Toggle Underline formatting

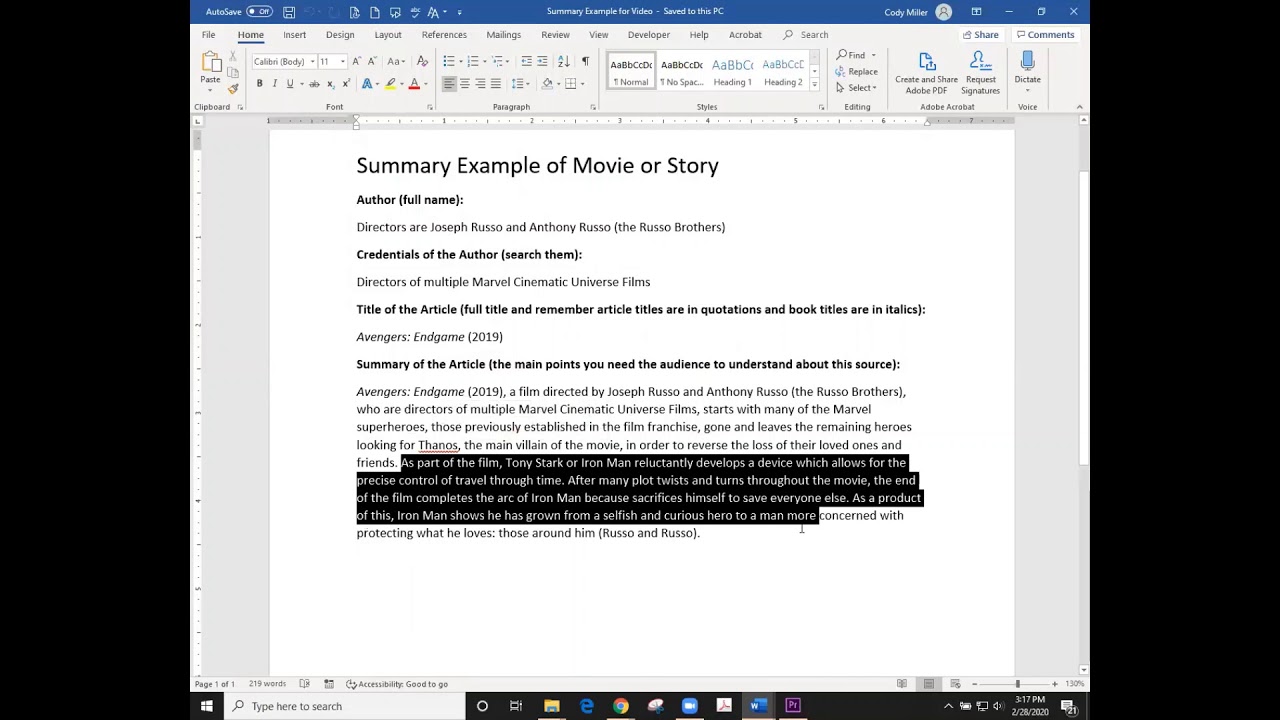(290, 84)
